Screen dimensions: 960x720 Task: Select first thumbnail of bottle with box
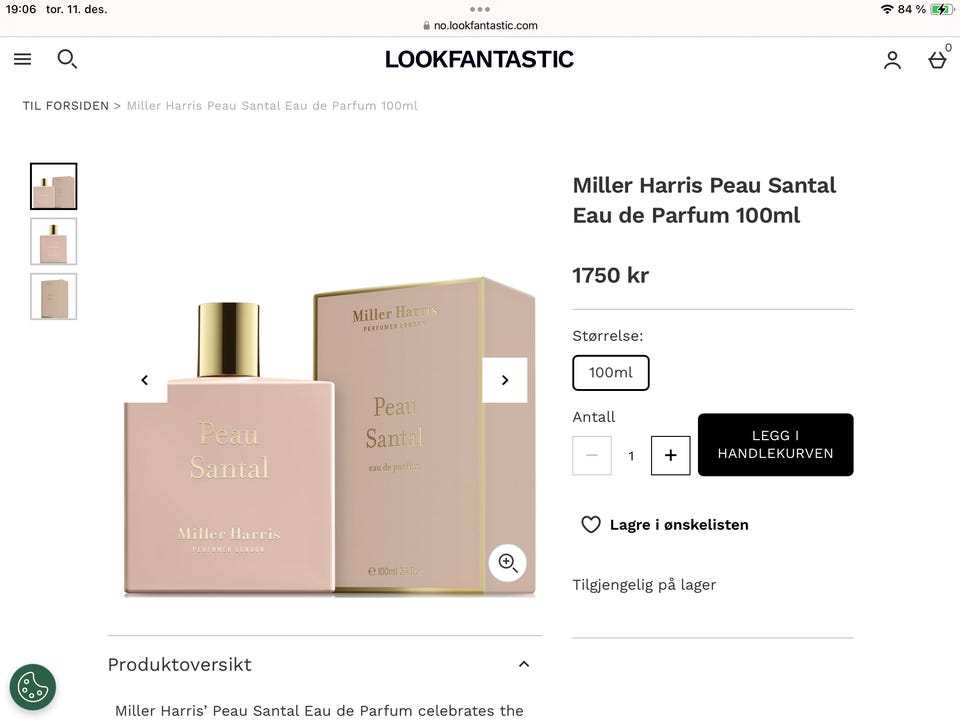pos(54,186)
